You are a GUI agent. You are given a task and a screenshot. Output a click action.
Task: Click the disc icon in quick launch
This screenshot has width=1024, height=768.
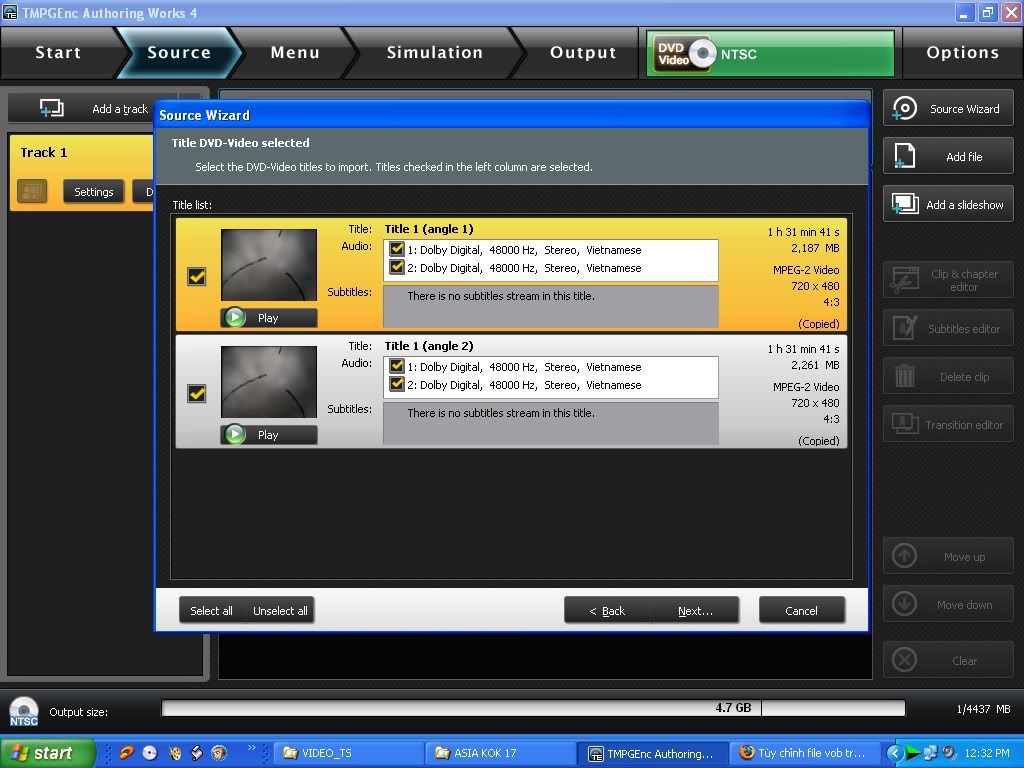coord(150,753)
